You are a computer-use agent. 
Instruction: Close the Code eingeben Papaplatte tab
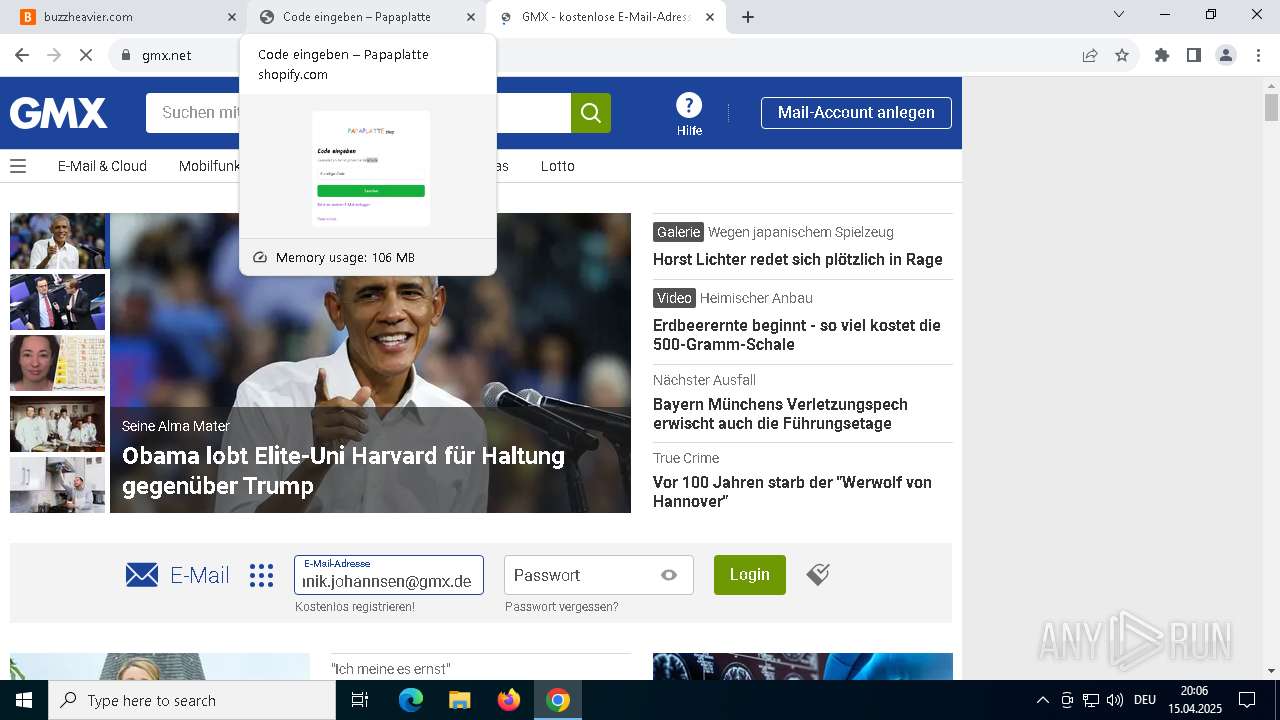coord(471,17)
